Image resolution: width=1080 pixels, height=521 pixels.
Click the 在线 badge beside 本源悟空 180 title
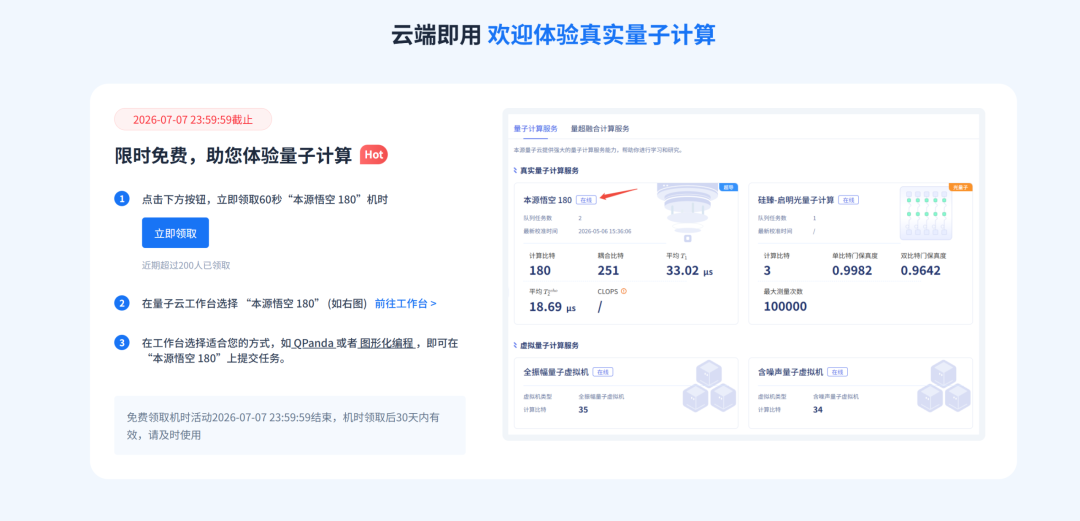click(586, 200)
